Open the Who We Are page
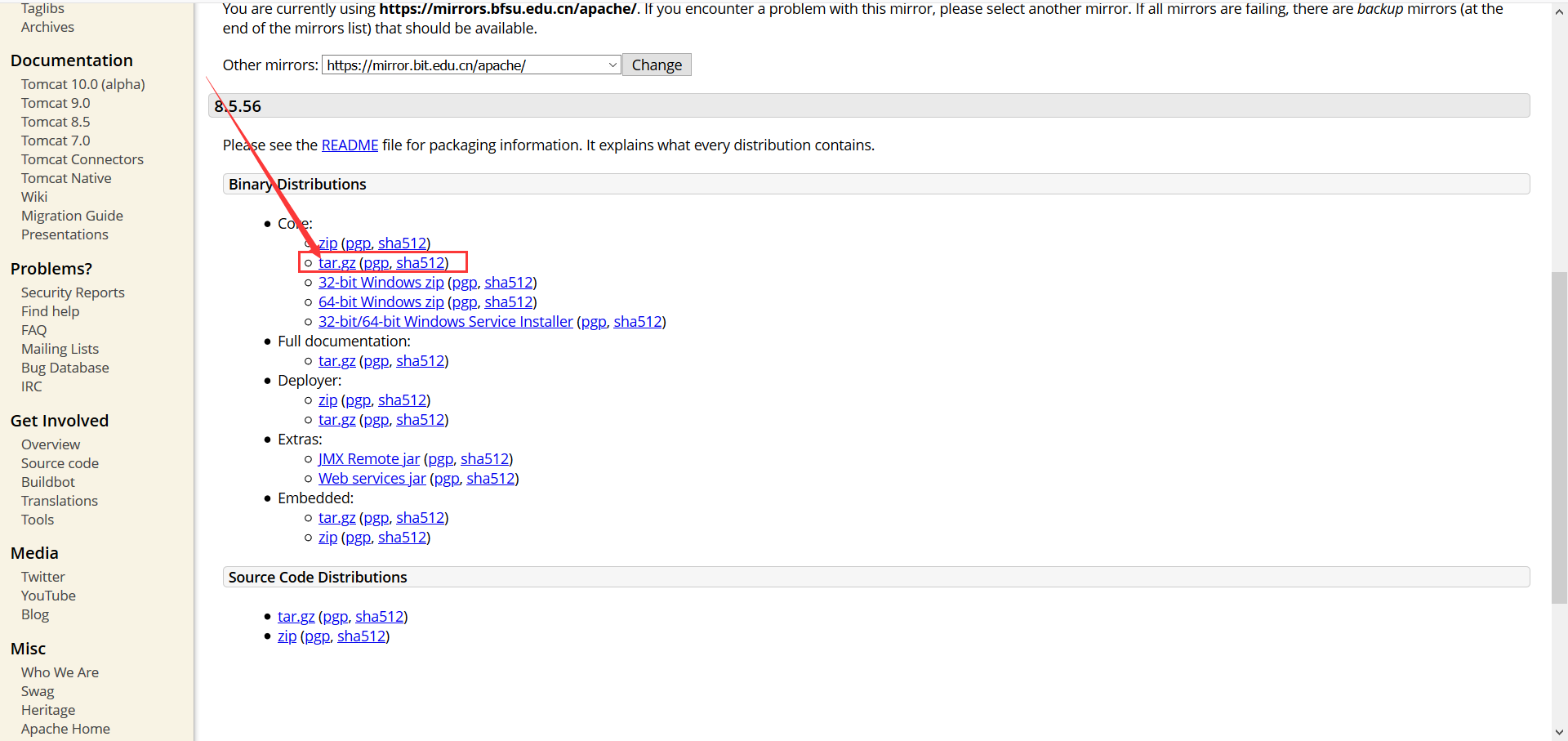The width and height of the screenshot is (1568, 741). pos(60,672)
